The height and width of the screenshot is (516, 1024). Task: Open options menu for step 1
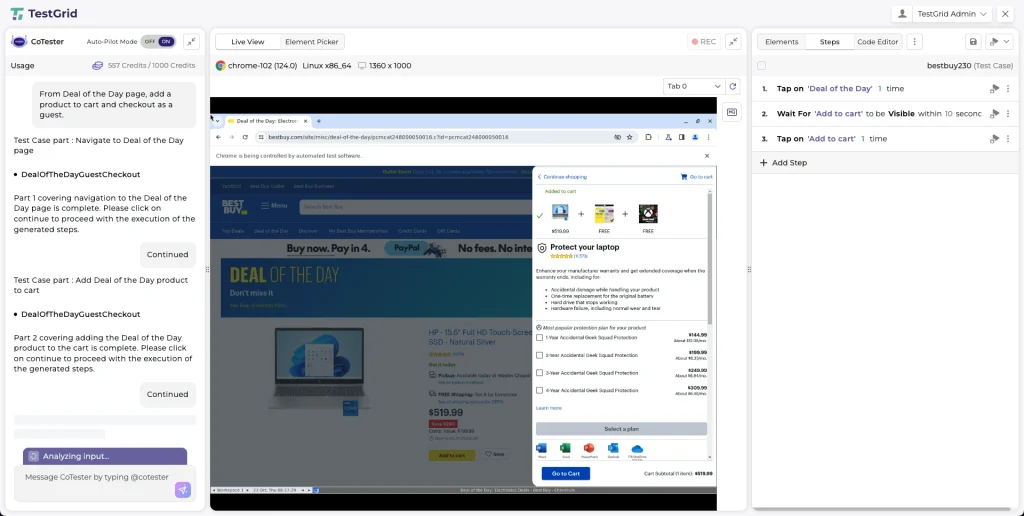pyautogui.click(x=1008, y=89)
